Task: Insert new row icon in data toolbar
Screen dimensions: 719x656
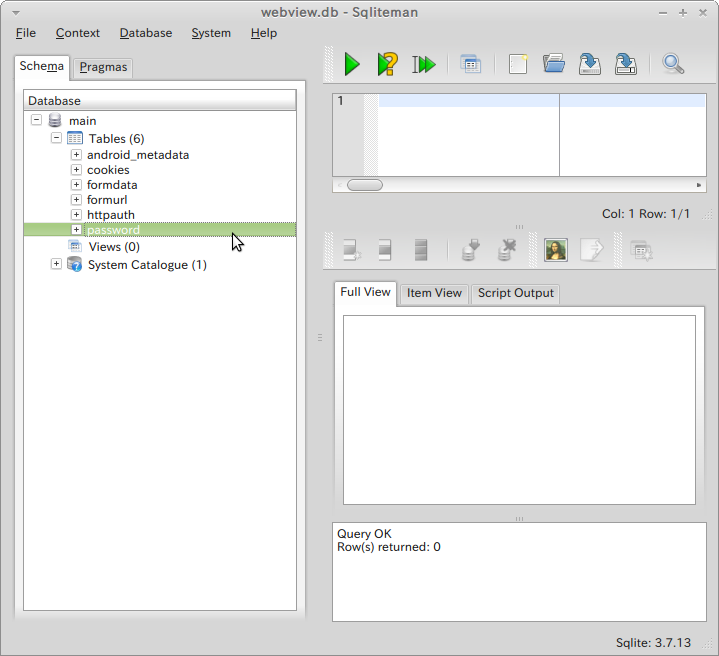Action: [352, 250]
